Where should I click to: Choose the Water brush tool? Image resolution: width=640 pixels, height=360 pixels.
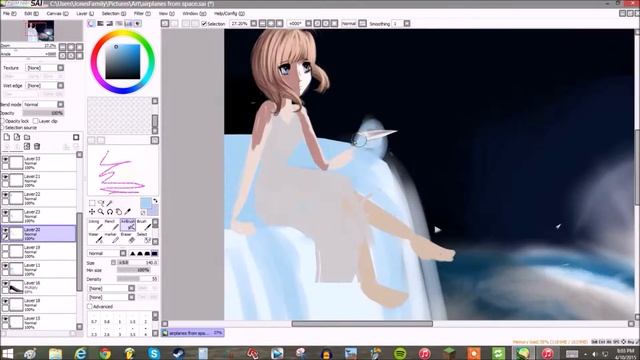96,238
